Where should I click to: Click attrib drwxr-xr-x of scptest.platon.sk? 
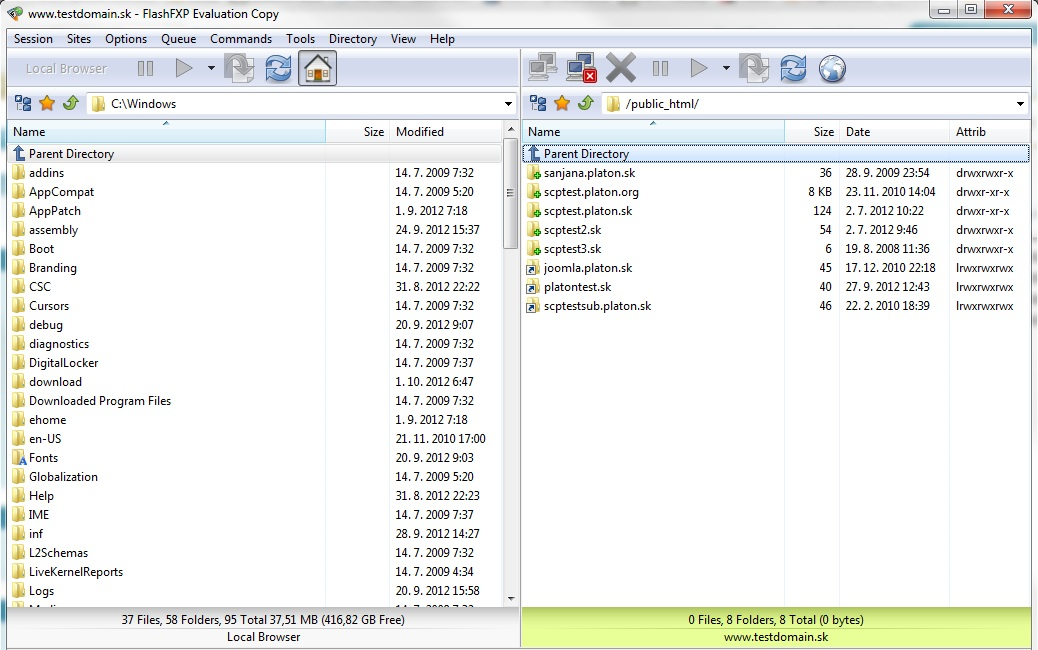click(983, 211)
